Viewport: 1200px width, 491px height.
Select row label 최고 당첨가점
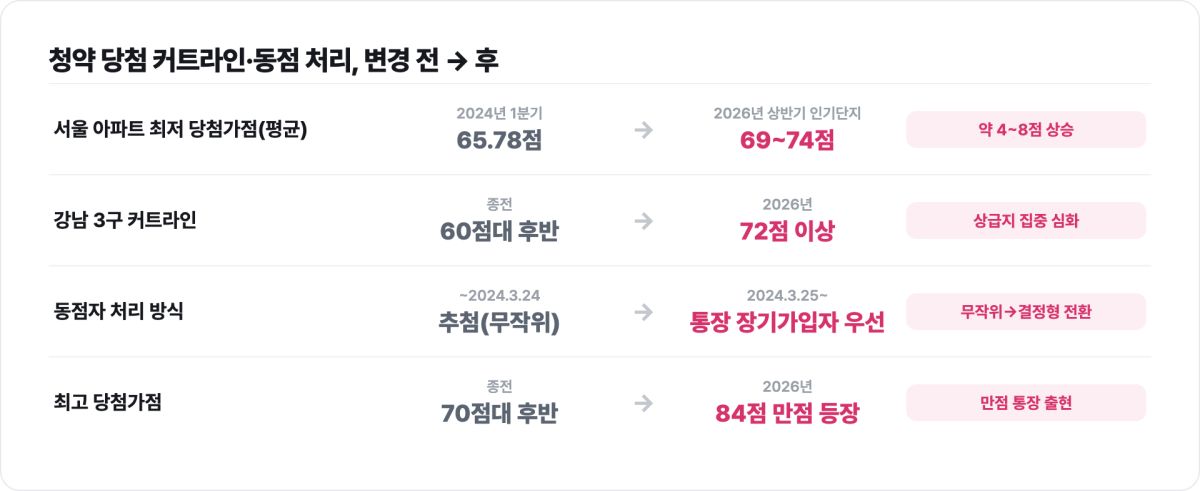(x=108, y=403)
